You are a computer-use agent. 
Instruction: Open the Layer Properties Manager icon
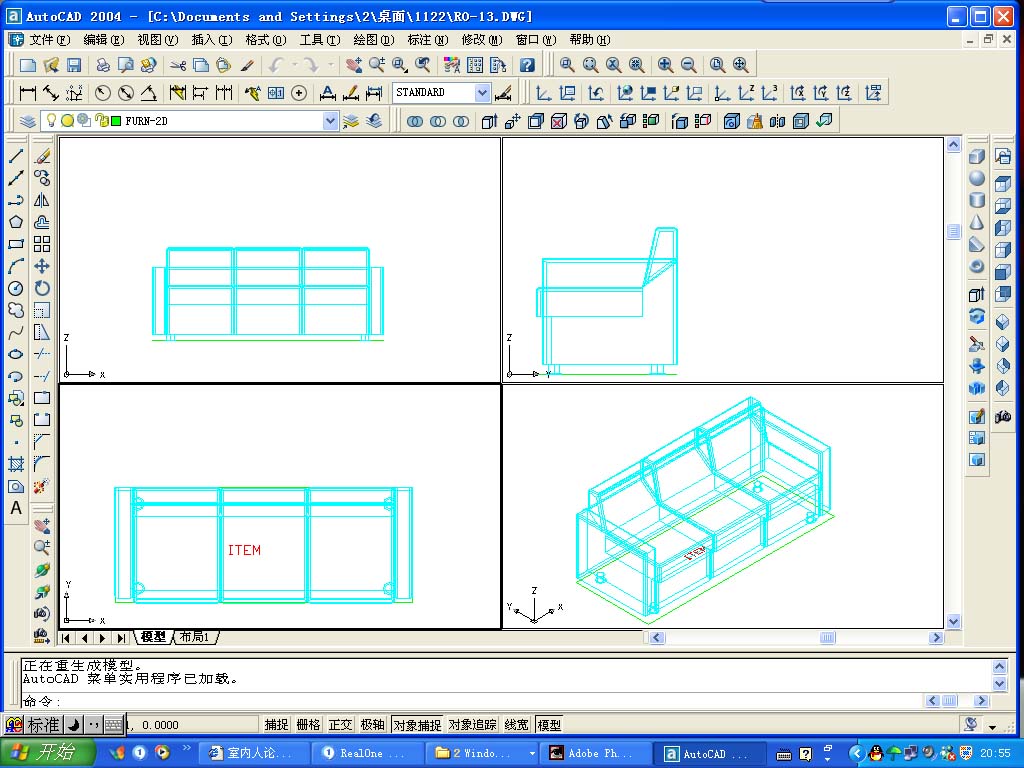point(27,121)
